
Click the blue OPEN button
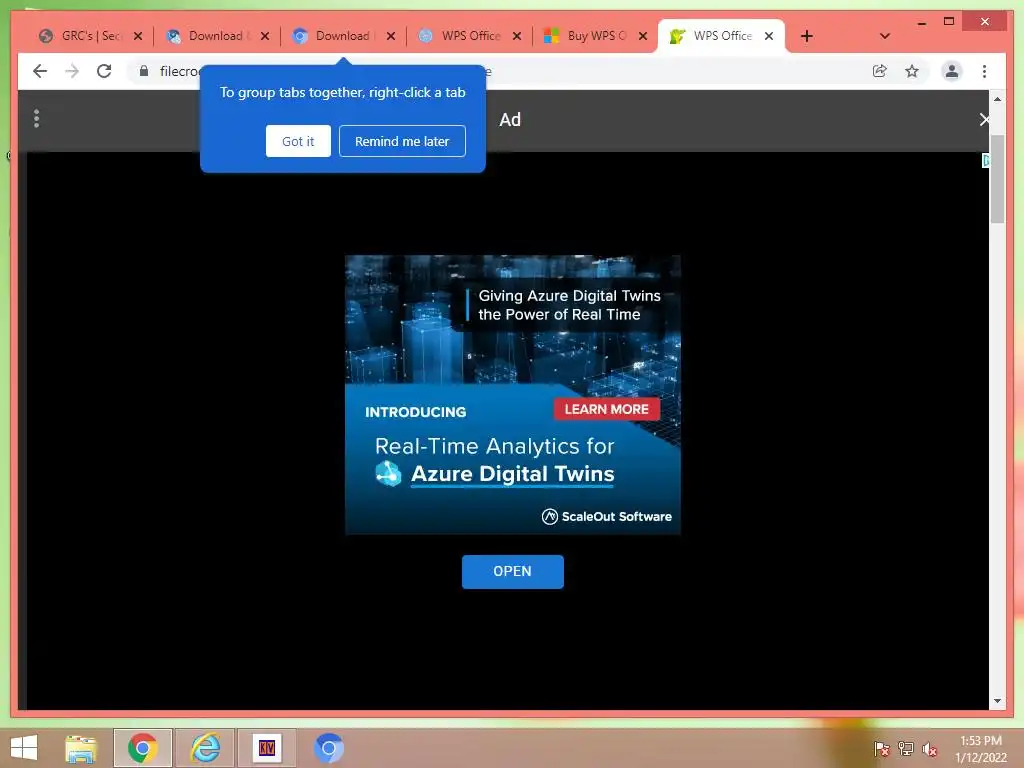click(513, 571)
